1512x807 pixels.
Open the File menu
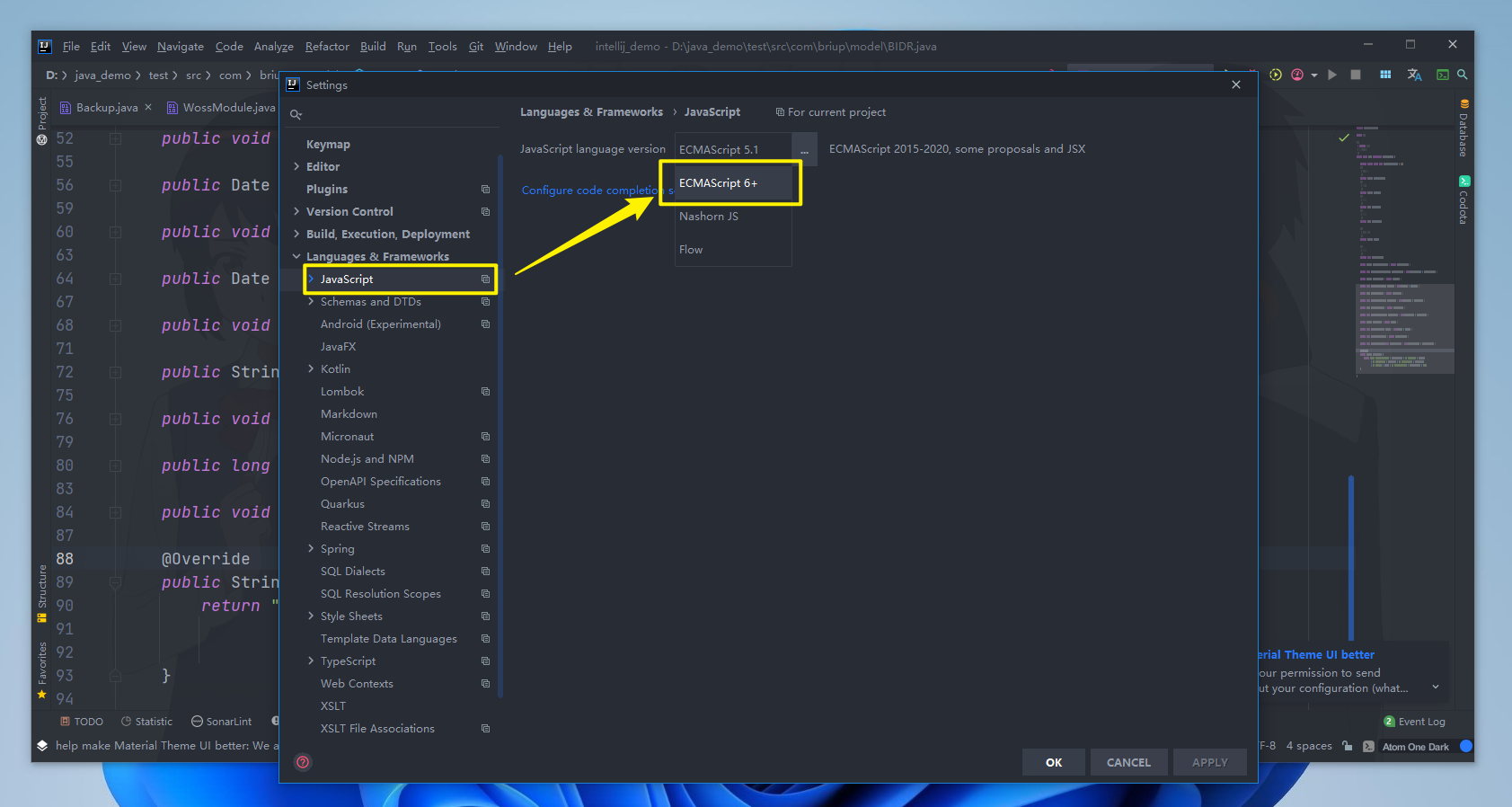click(71, 47)
